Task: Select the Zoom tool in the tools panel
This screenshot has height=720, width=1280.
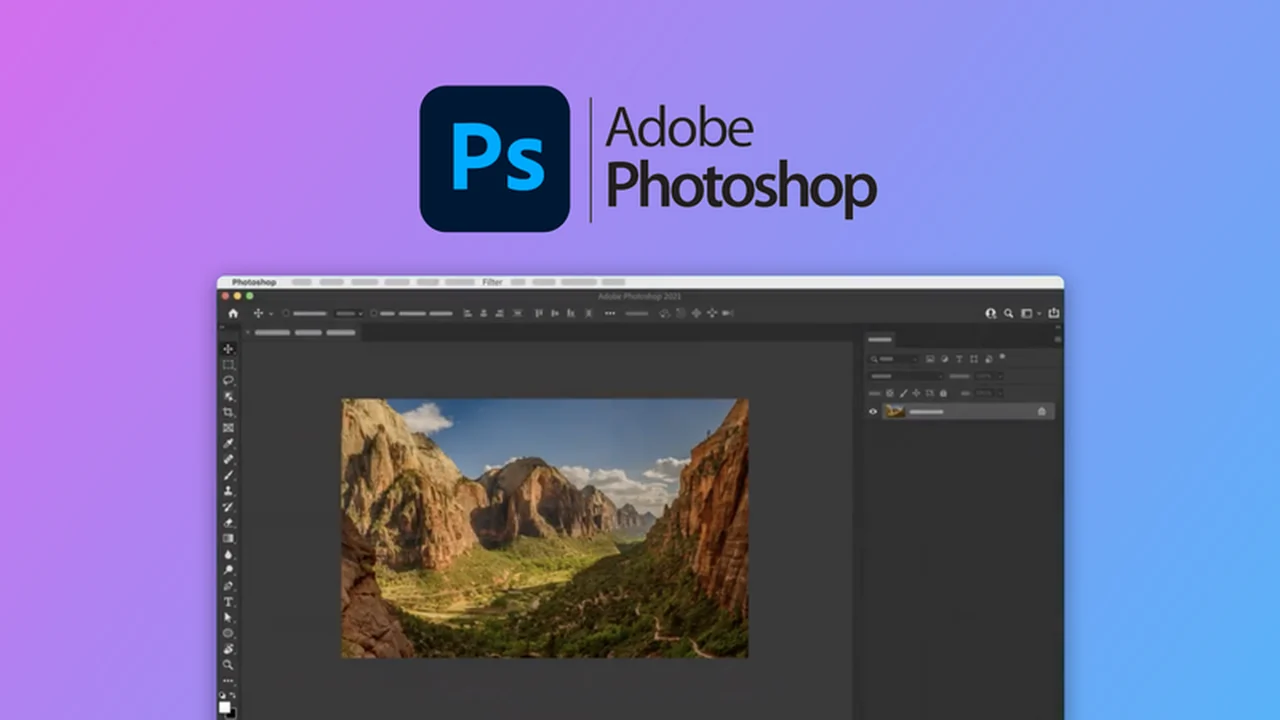Action: [x=228, y=665]
